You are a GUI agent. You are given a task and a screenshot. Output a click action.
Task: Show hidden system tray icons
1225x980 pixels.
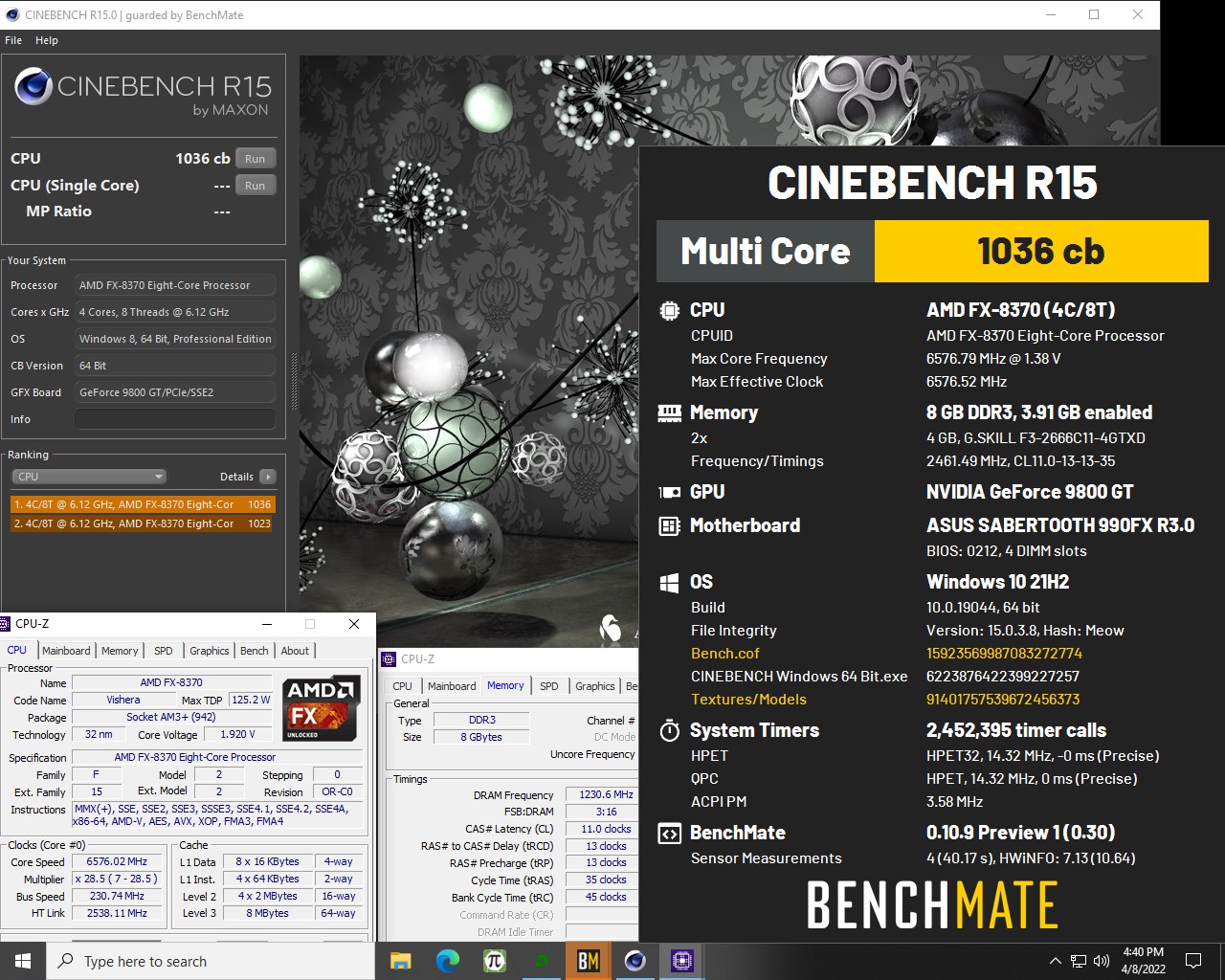coord(1055,961)
